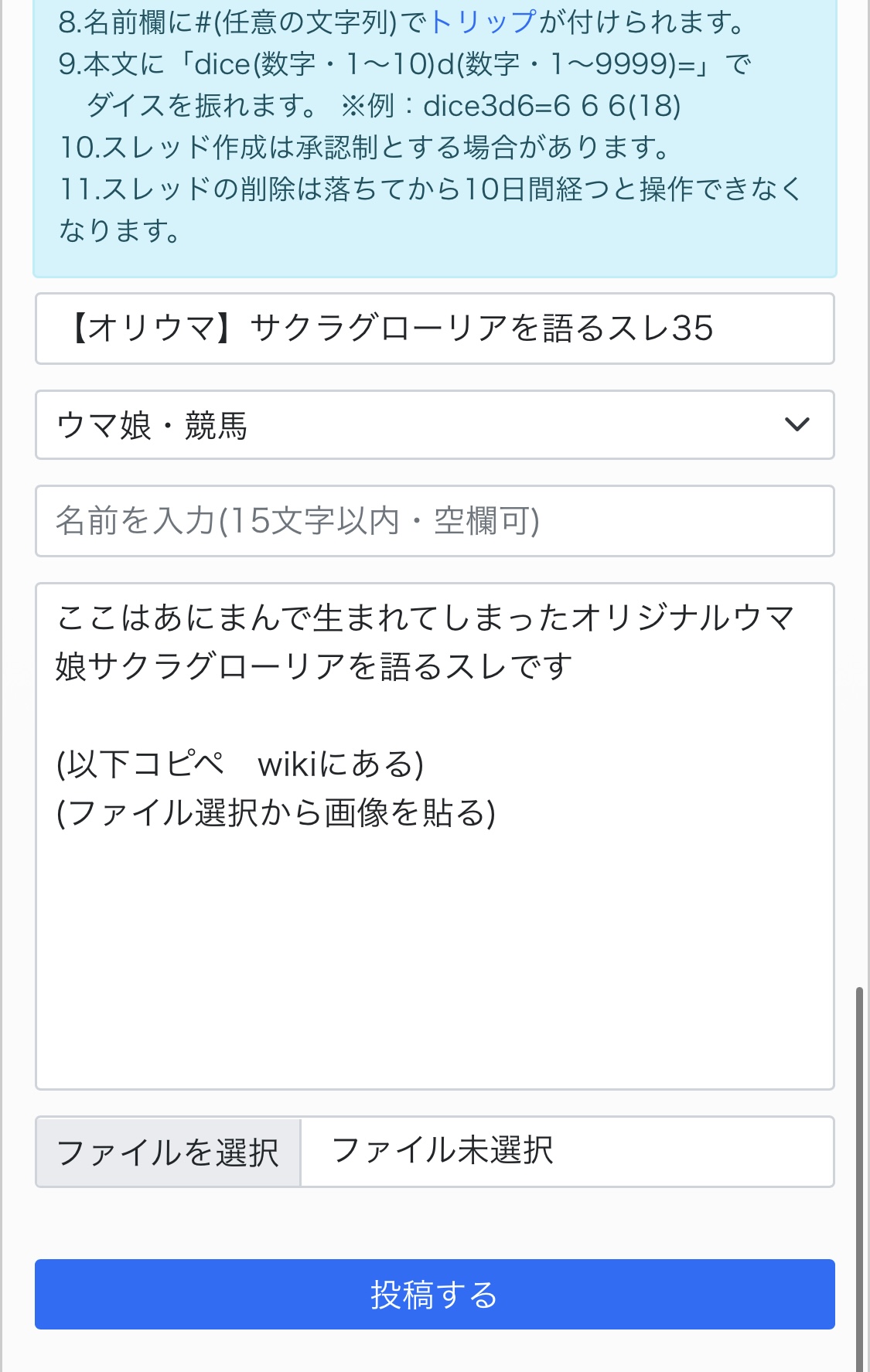
Task: Click the empty area of the body textarea
Action: [x=435, y=966]
